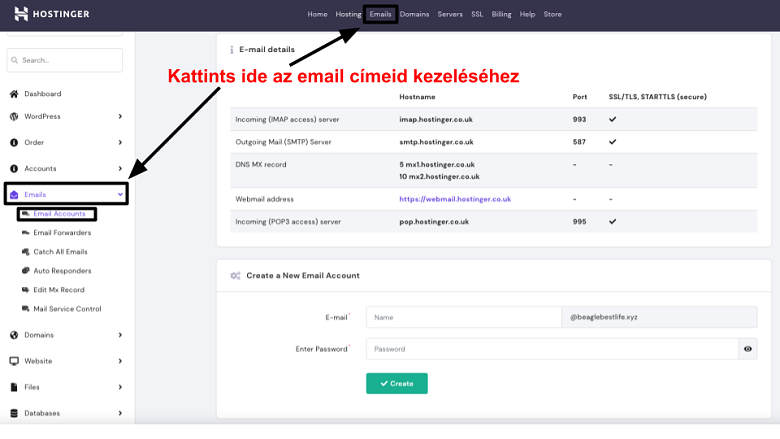Open the webmail.hostinger.co.uk link

coord(455,199)
